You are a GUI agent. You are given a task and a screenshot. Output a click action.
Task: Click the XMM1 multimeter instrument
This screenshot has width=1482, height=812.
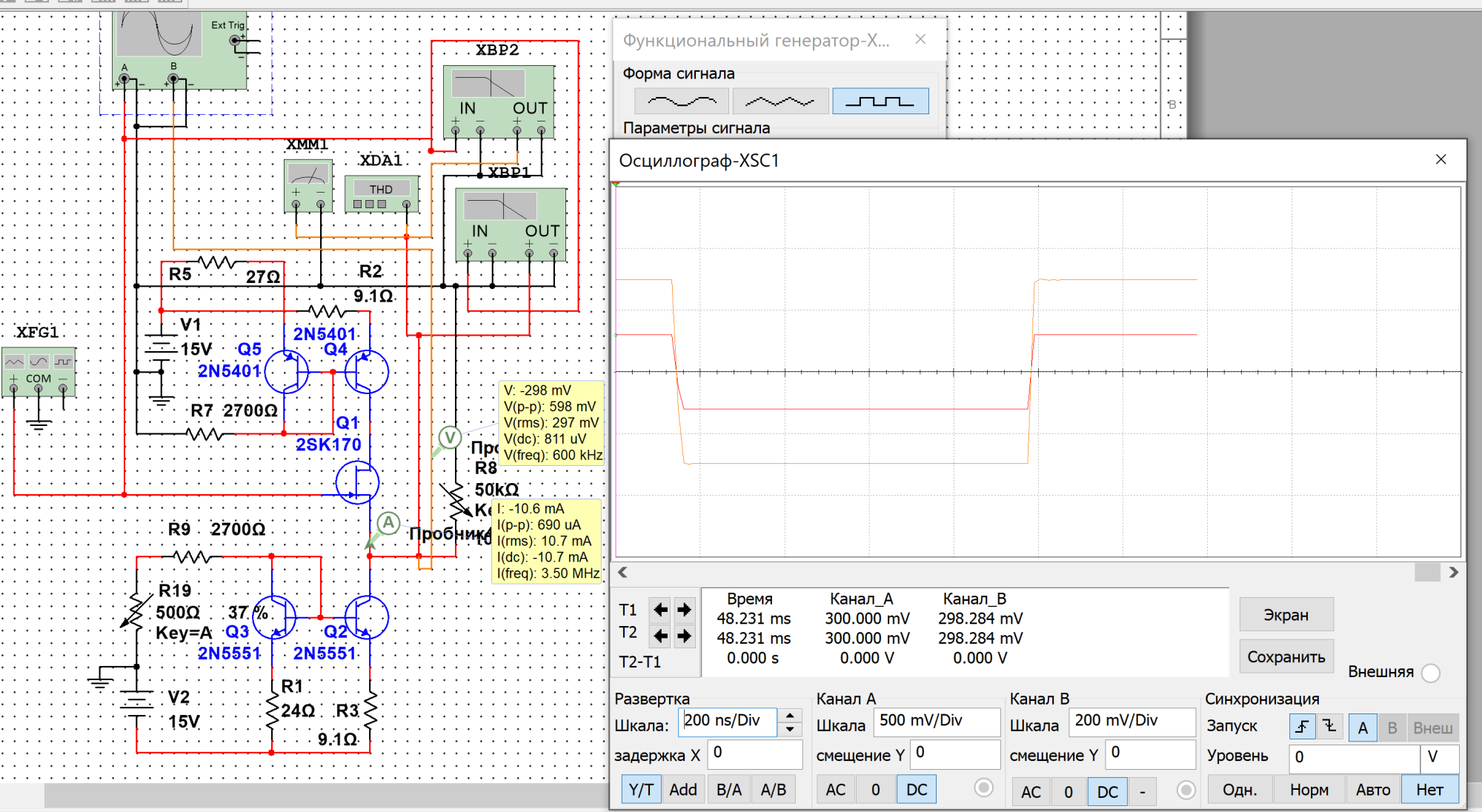tap(308, 185)
